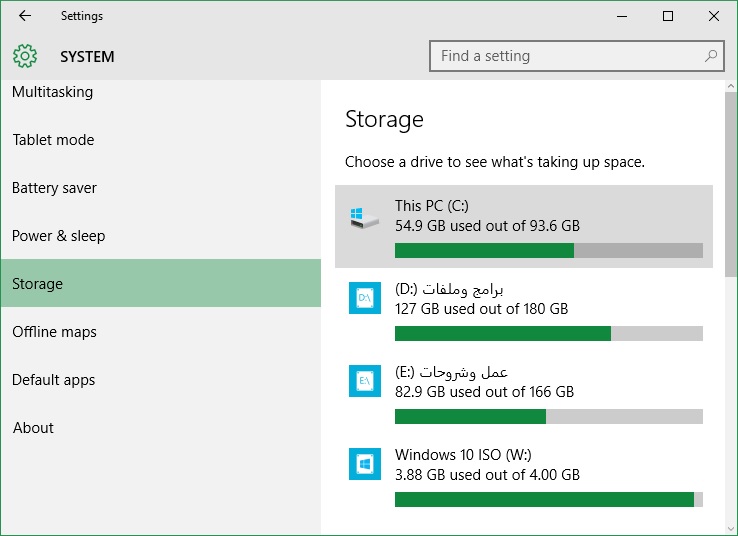Click the blue D:\ drive icon
Viewport: 738px width, 536px height.
[x=365, y=298]
